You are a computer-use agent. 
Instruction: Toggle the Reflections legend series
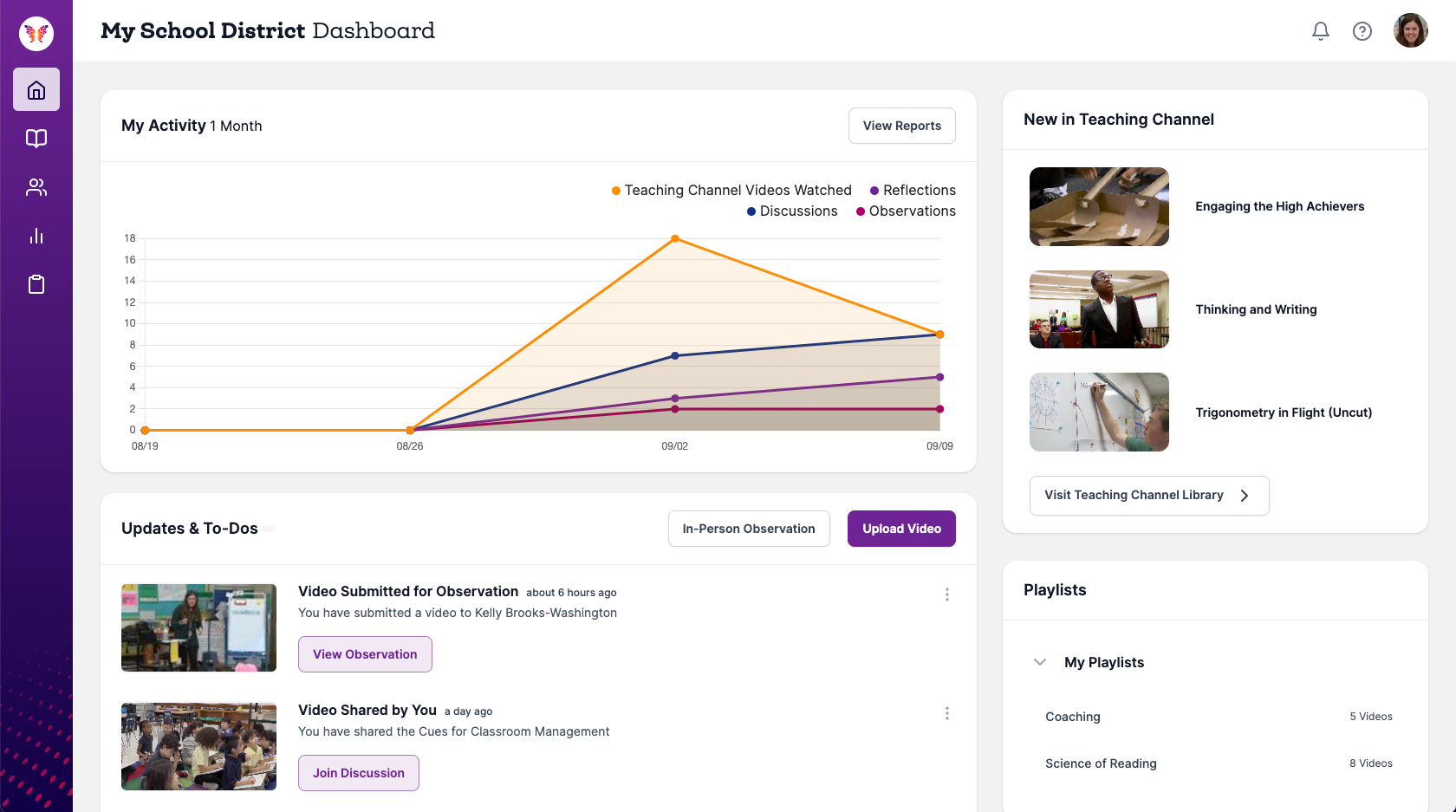pos(913,191)
